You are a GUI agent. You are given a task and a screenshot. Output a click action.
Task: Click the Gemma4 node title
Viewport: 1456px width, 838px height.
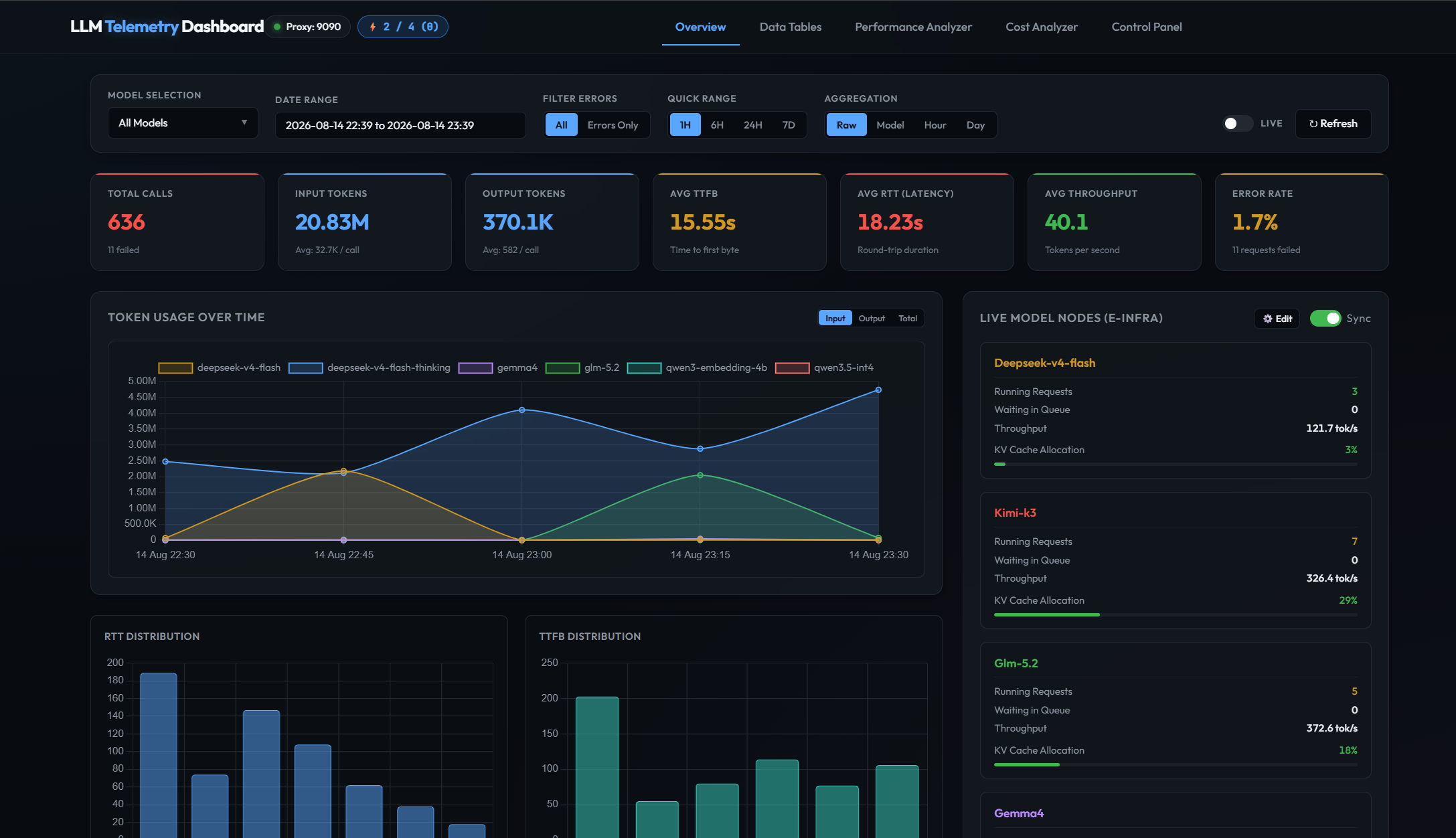(1019, 813)
